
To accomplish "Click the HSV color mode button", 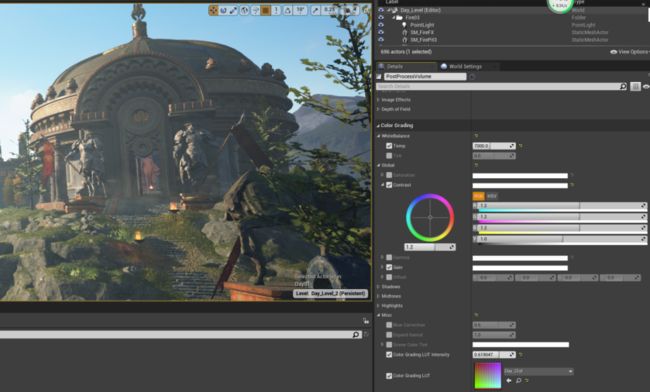I will coord(492,196).
